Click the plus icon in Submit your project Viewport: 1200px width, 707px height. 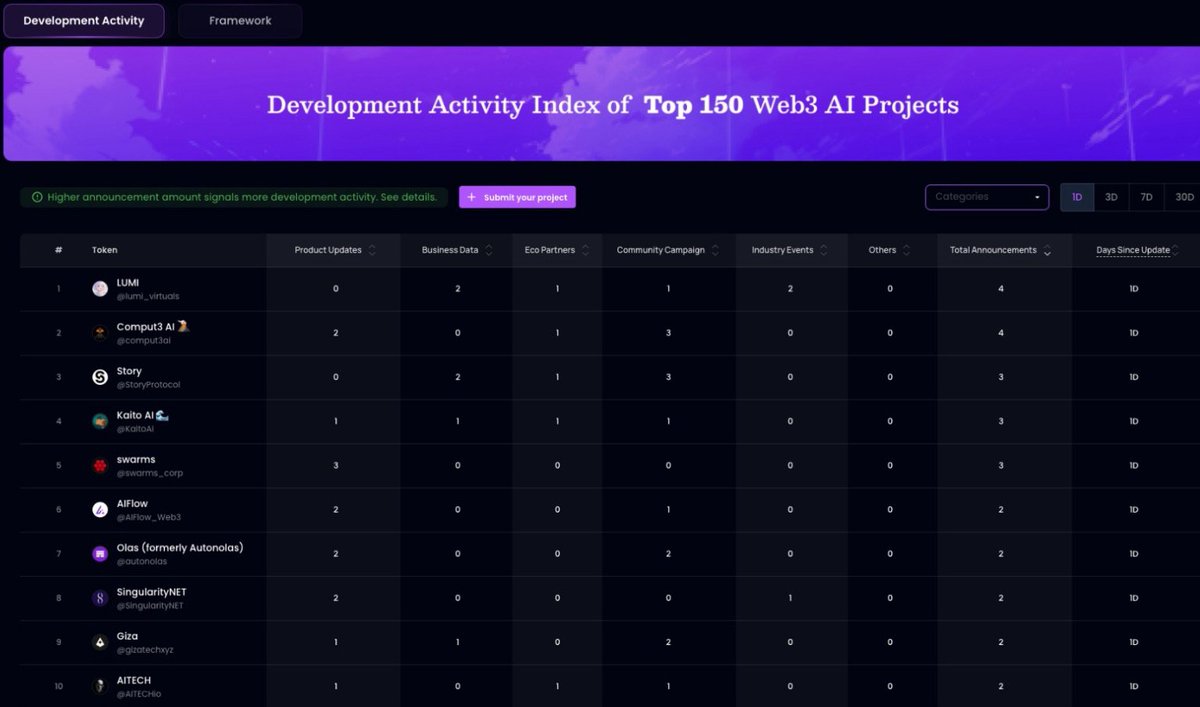click(x=472, y=197)
